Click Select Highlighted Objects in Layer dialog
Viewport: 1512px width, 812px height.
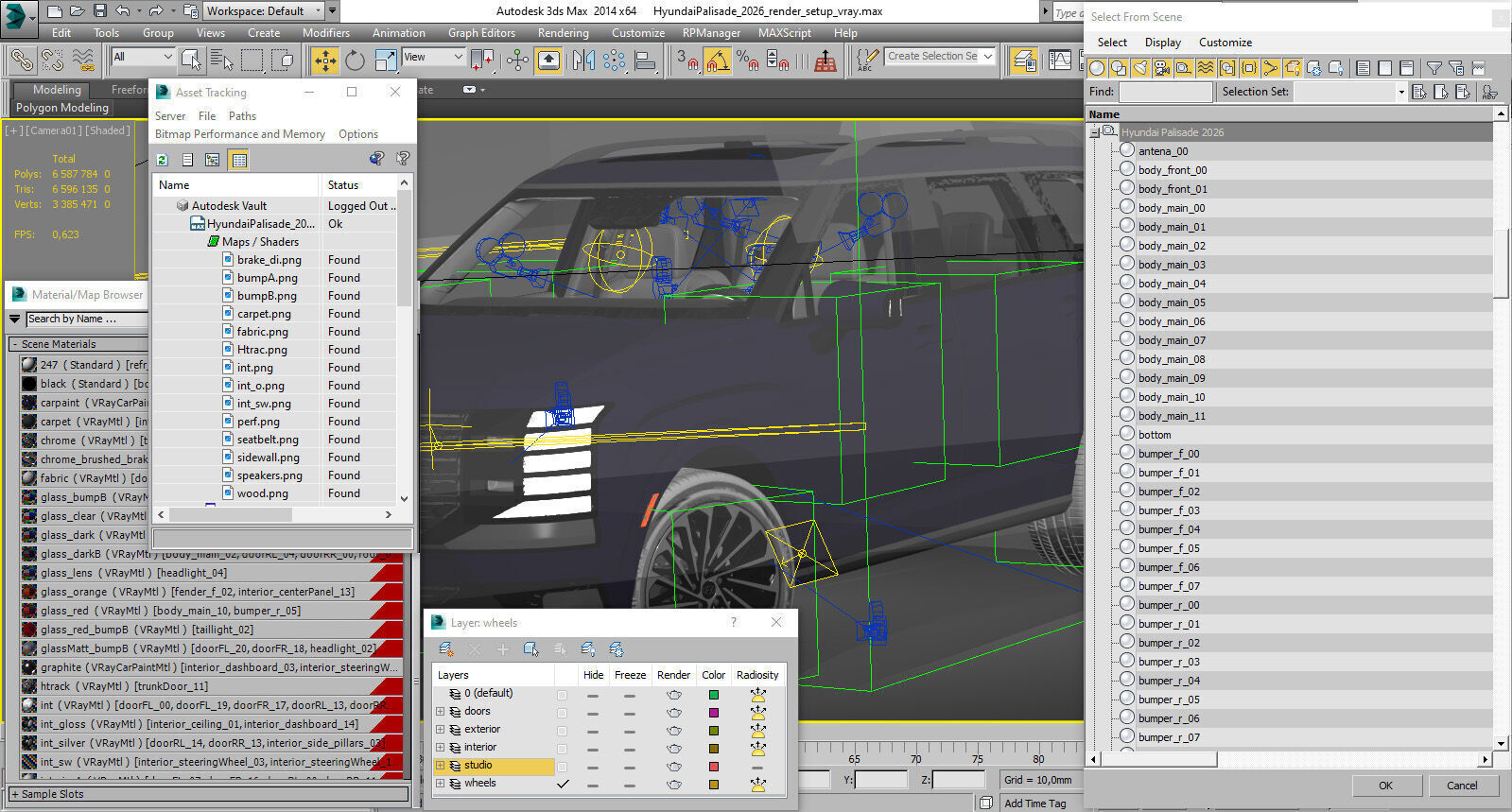click(531, 649)
